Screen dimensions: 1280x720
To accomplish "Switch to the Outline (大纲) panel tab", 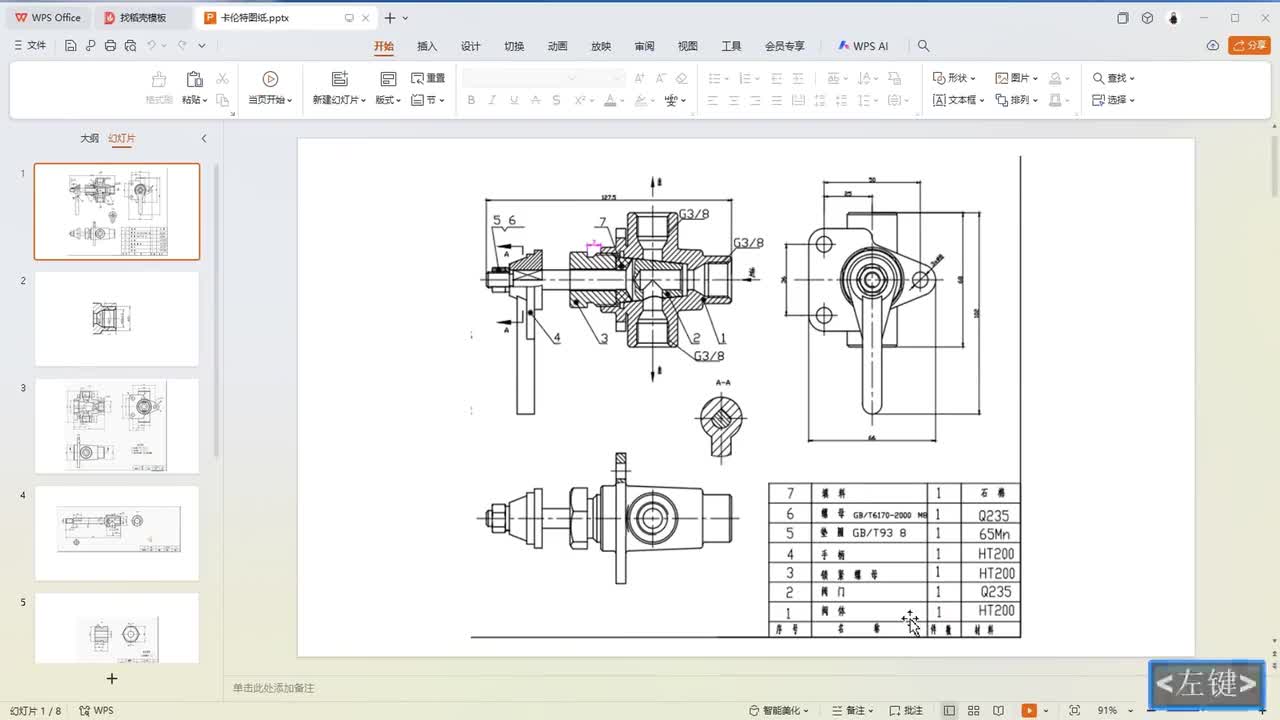I will (90, 139).
